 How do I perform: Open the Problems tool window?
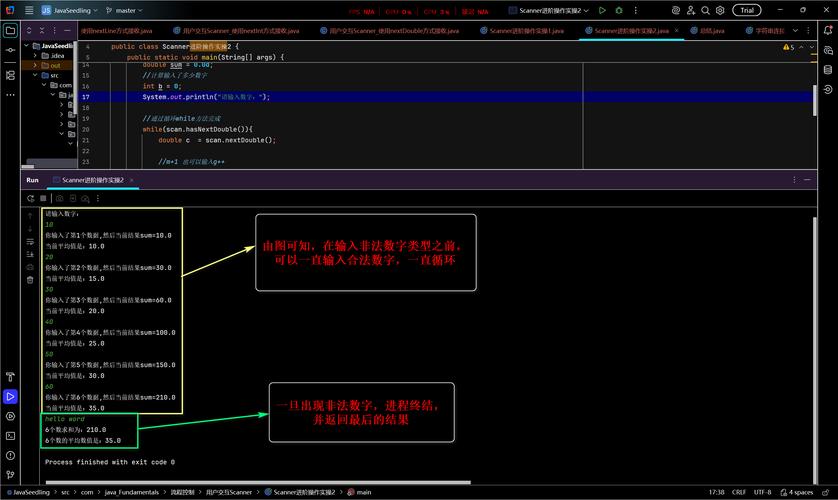click(x=10, y=455)
